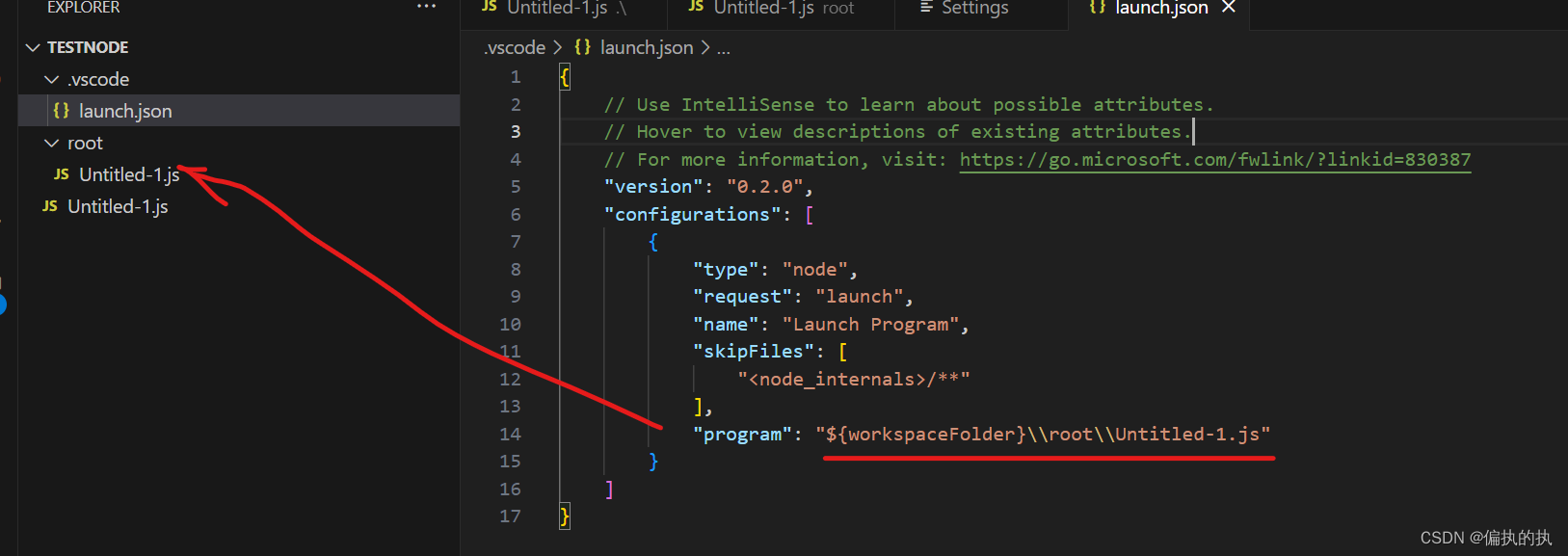
Task: Click the .vscode breadcrumb segment
Action: [x=515, y=47]
